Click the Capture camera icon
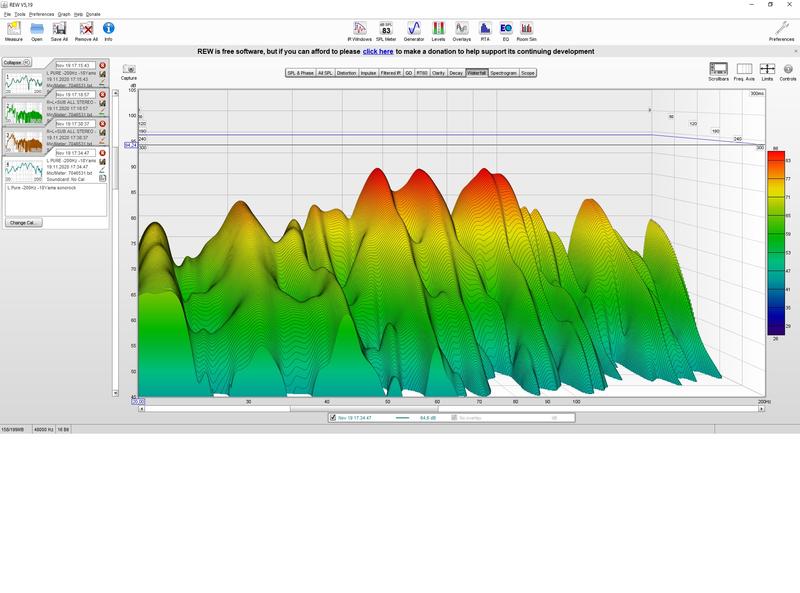 point(129,71)
